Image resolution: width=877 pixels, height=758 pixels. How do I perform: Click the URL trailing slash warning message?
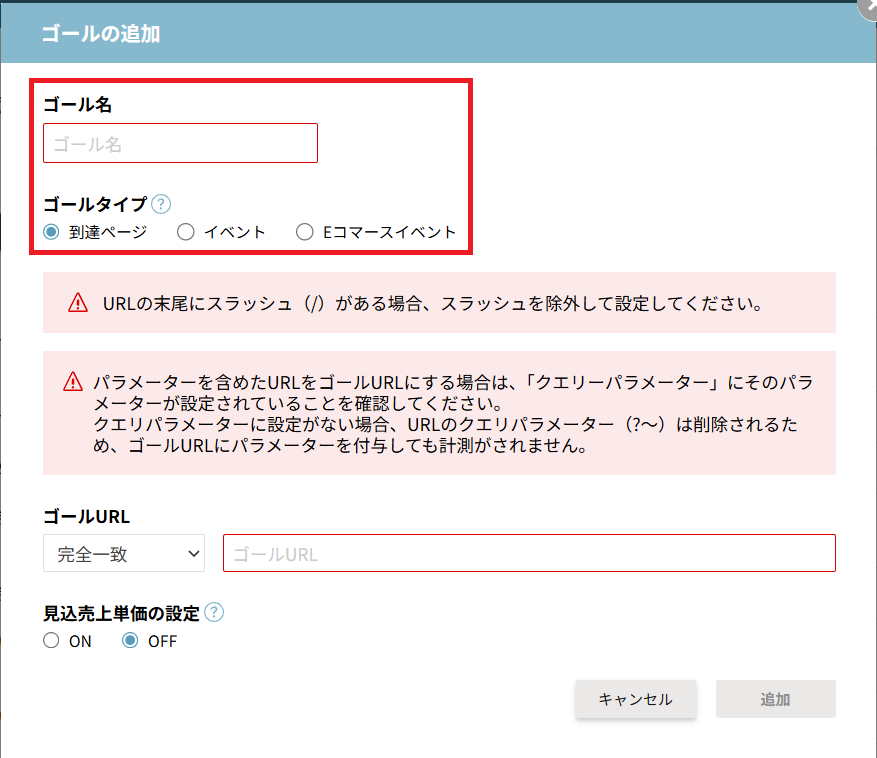coord(433,304)
